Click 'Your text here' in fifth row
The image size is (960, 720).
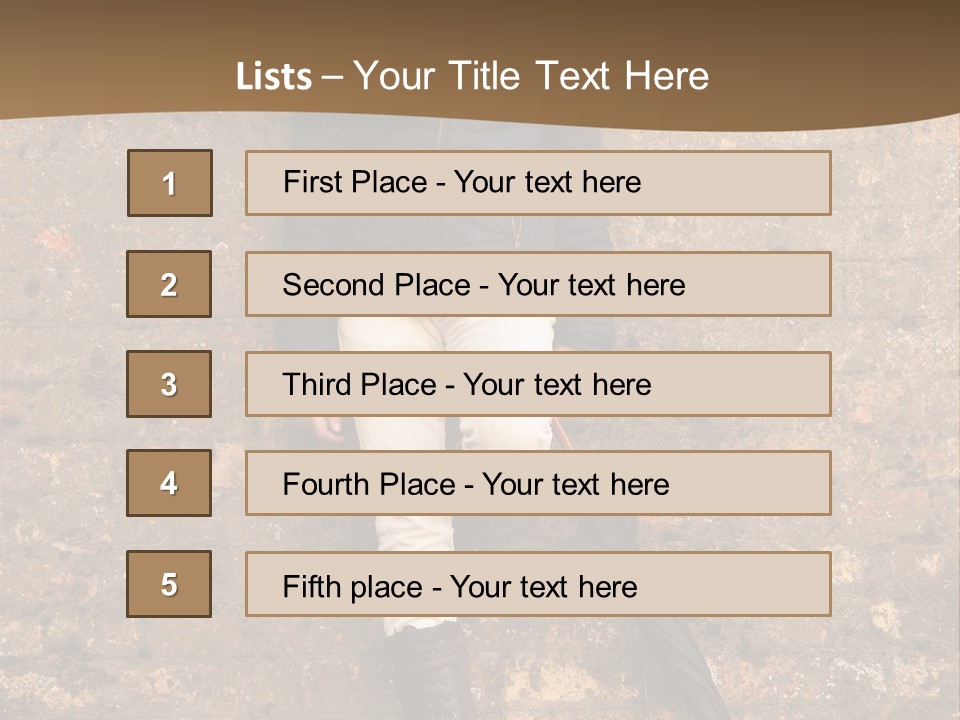pyautogui.click(x=543, y=586)
